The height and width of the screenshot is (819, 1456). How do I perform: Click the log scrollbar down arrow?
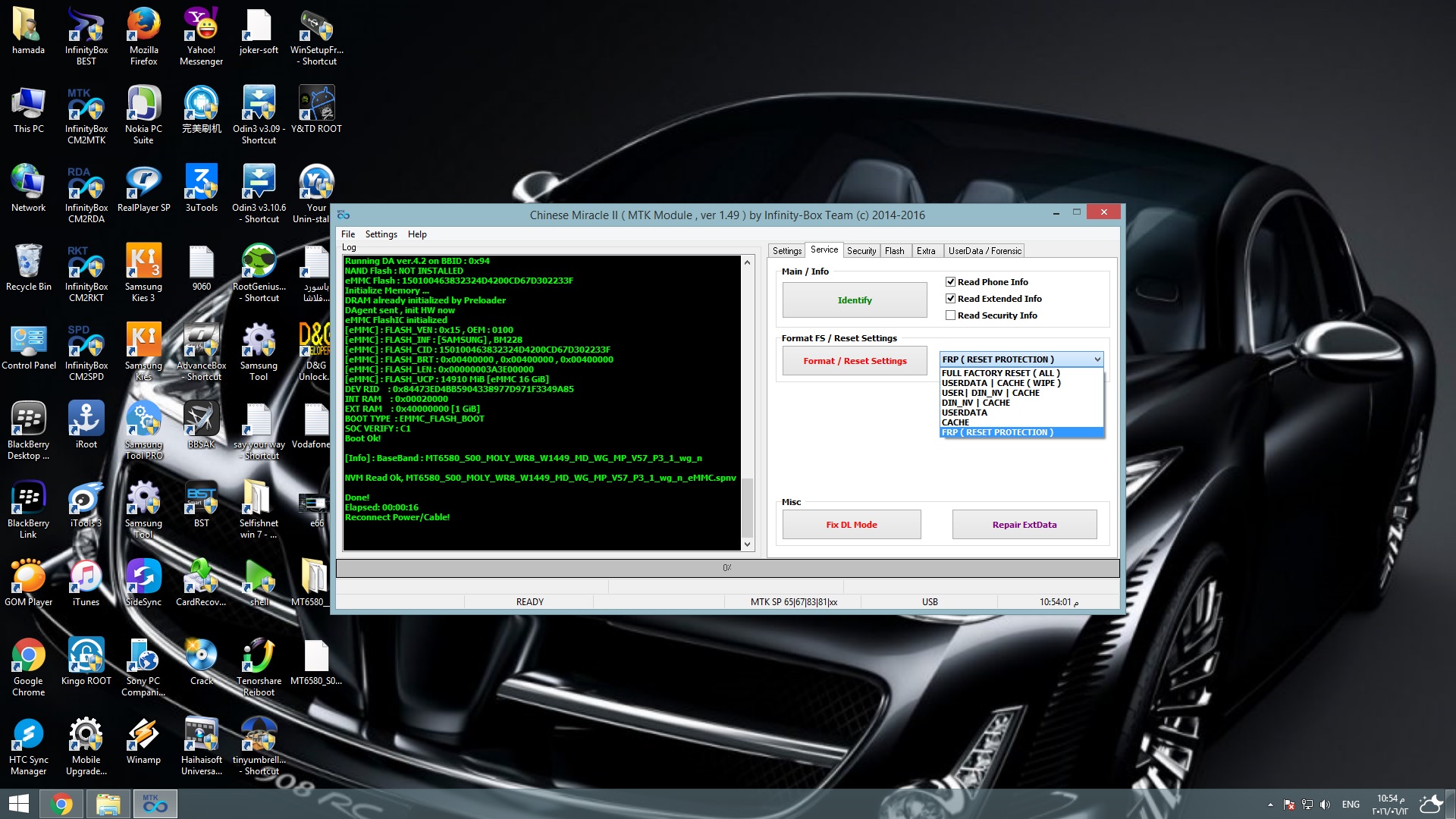(x=747, y=544)
